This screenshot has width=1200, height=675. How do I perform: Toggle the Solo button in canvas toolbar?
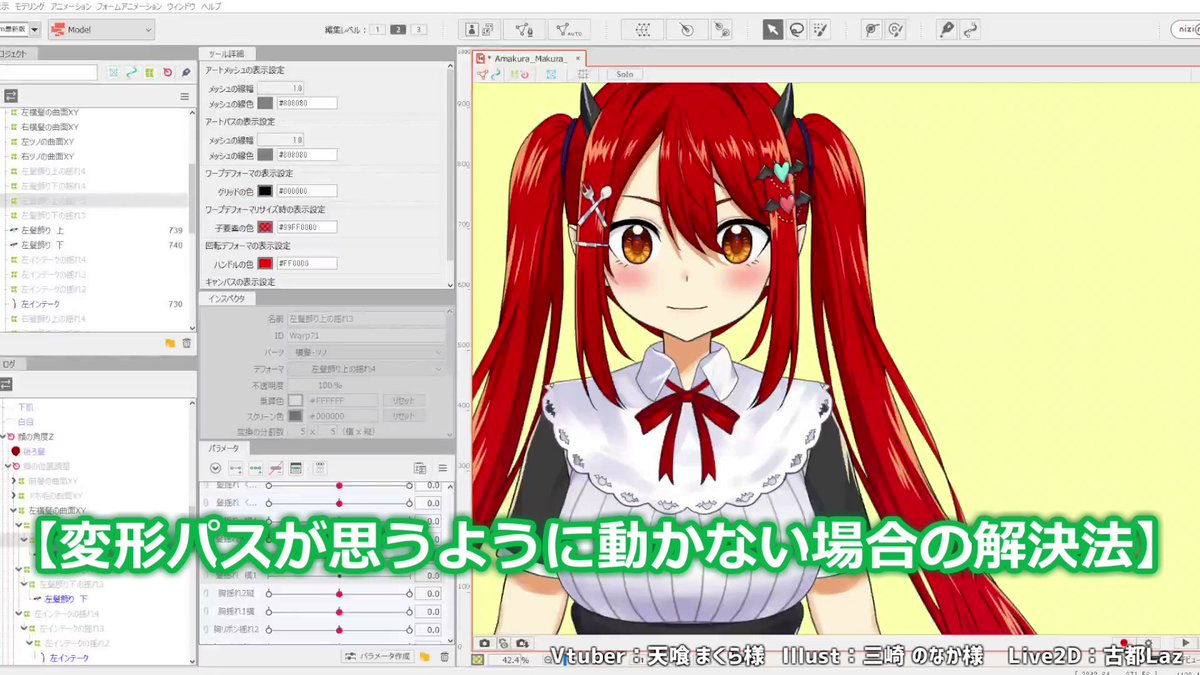(x=624, y=74)
